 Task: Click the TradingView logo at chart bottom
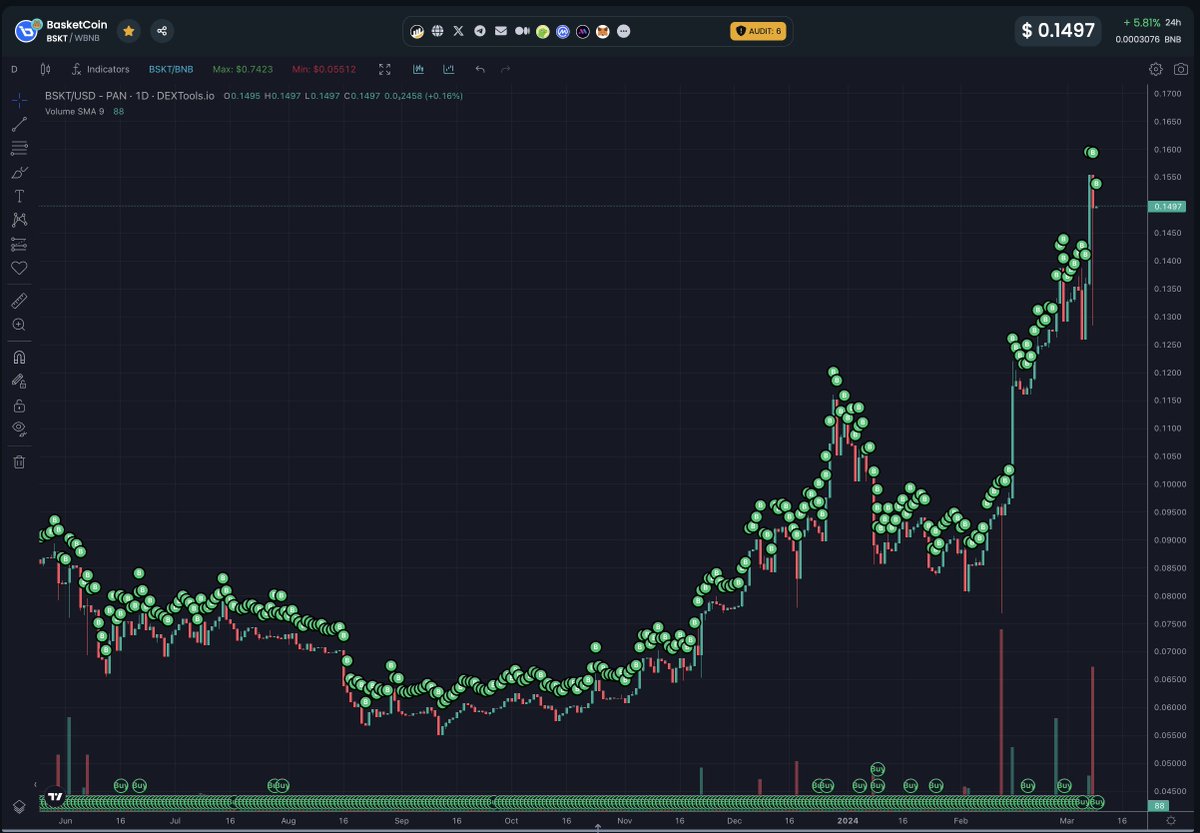pyautogui.click(x=55, y=798)
